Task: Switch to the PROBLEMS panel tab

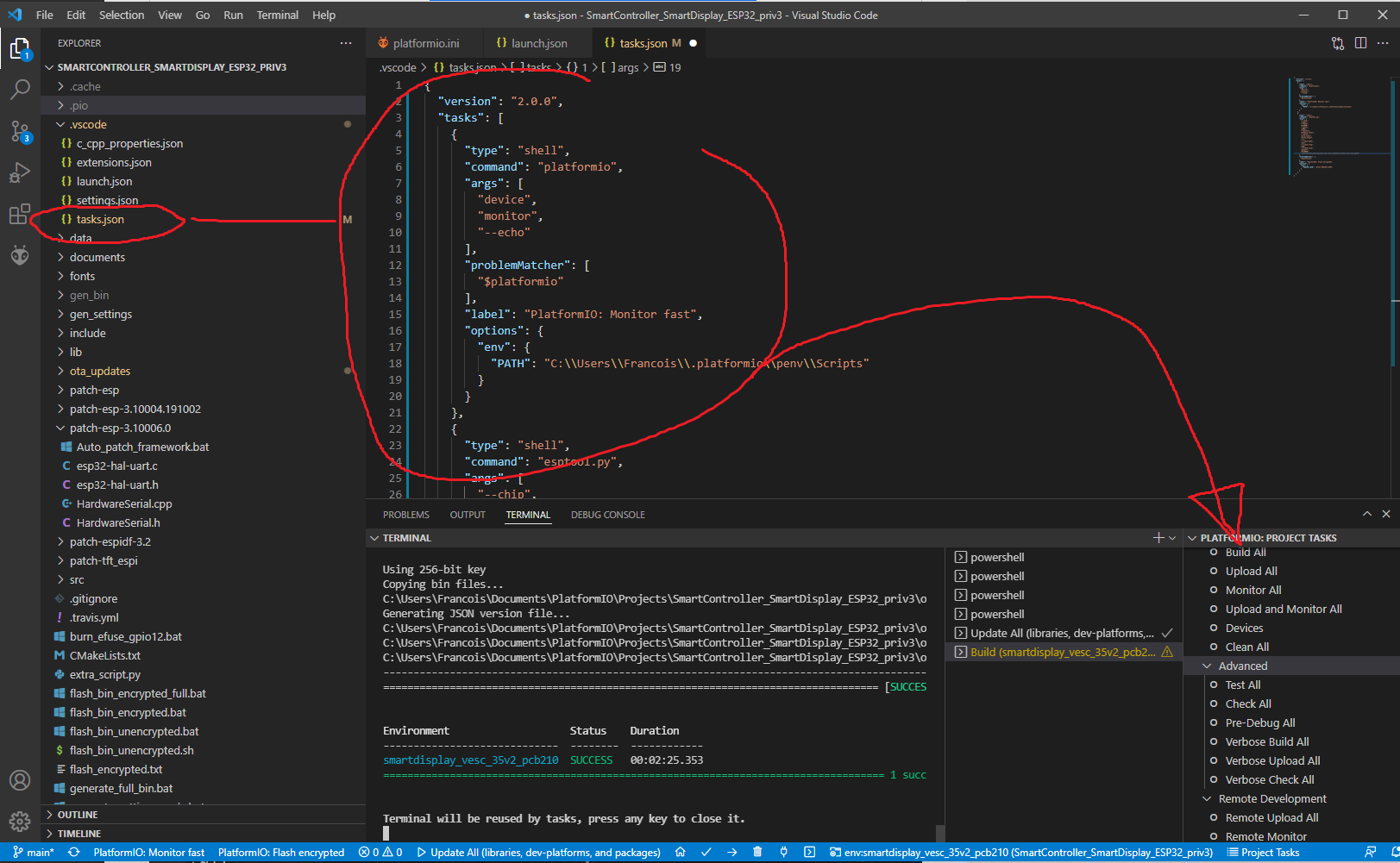Action: click(x=405, y=515)
